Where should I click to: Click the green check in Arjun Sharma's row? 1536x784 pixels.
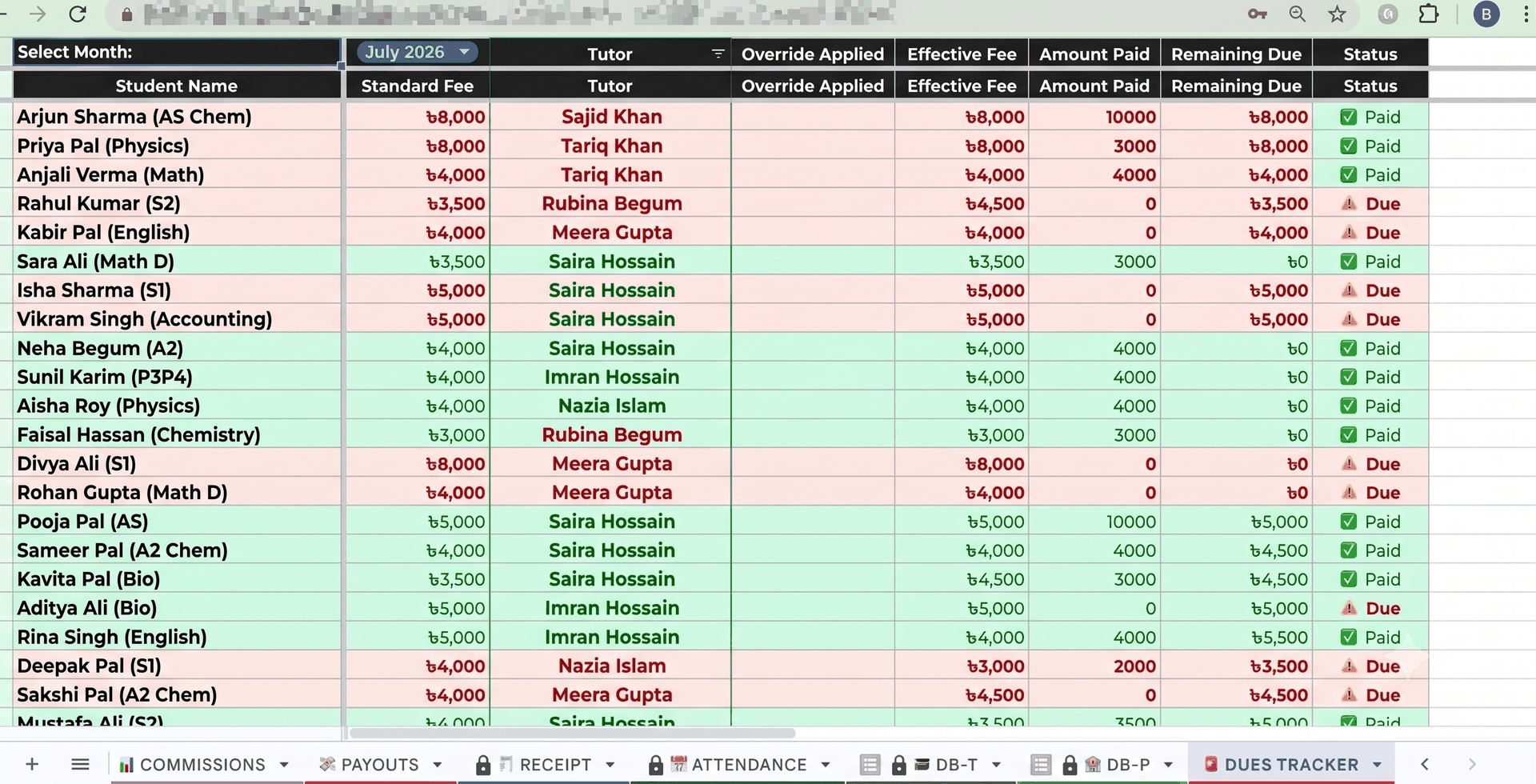1349,117
